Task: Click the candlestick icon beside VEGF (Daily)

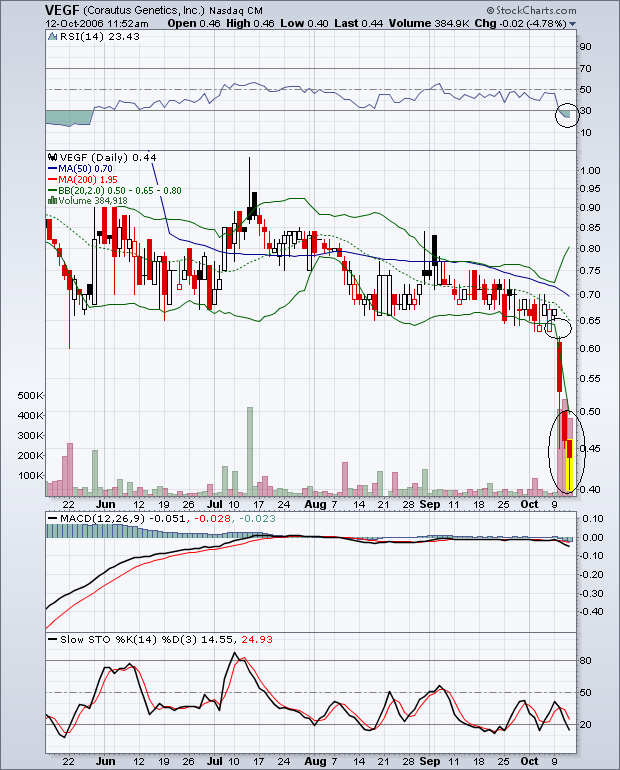Action: 53,158
